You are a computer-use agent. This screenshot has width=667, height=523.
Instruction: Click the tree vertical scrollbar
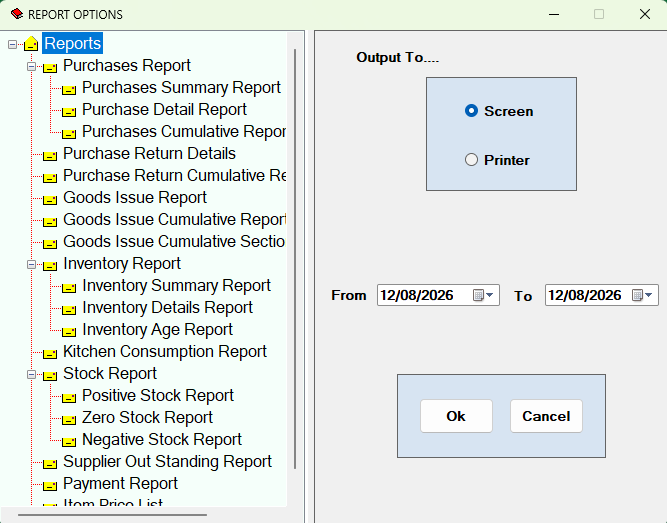(295, 260)
